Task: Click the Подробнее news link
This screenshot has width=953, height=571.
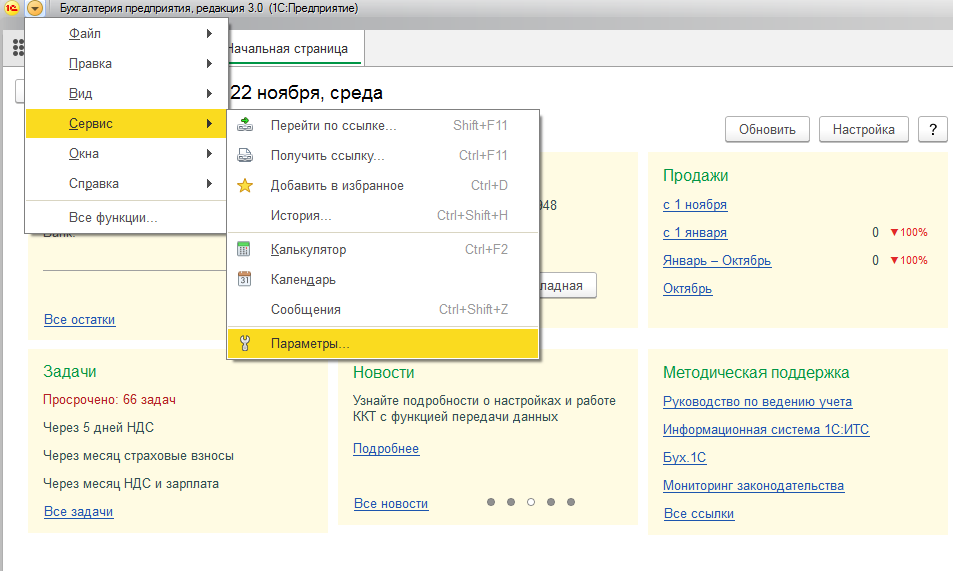Action: click(x=386, y=449)
